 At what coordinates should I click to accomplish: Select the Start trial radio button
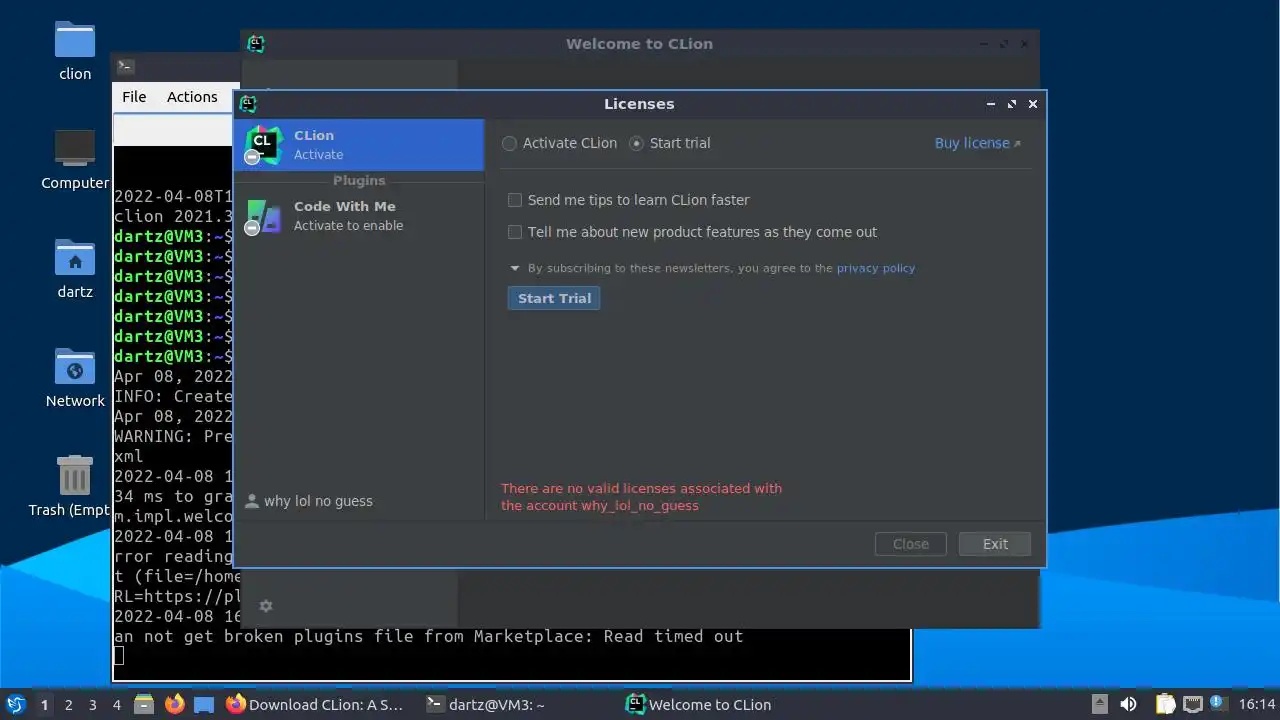(x=637, y=143)
